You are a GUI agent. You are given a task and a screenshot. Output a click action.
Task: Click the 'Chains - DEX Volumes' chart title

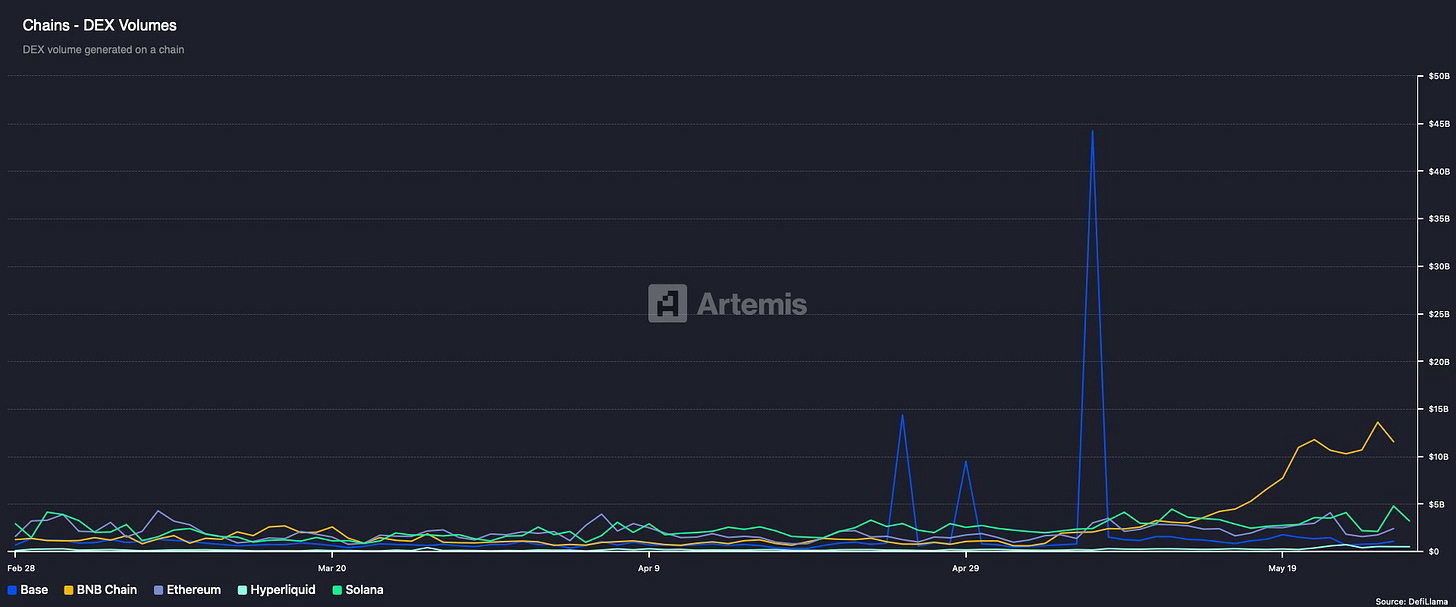pos(99,25)
